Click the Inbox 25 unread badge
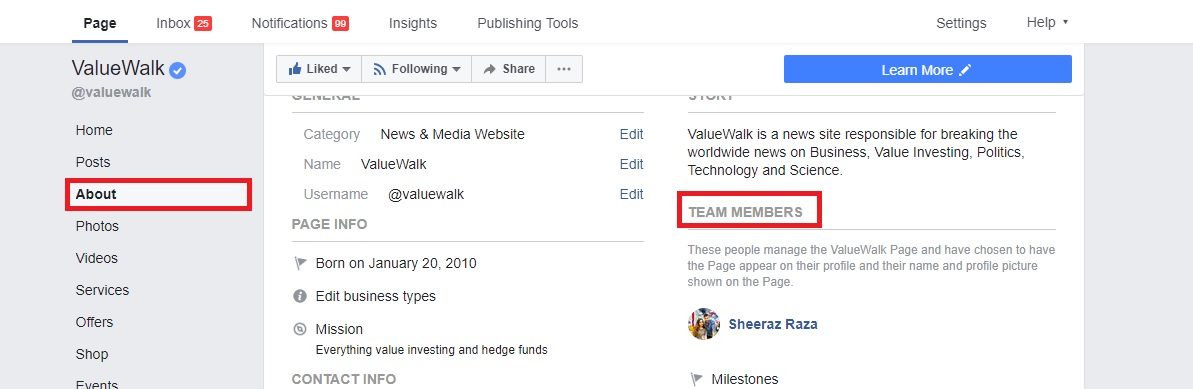The width and height of the screenshot is (1193, 389). coord(202,24)
